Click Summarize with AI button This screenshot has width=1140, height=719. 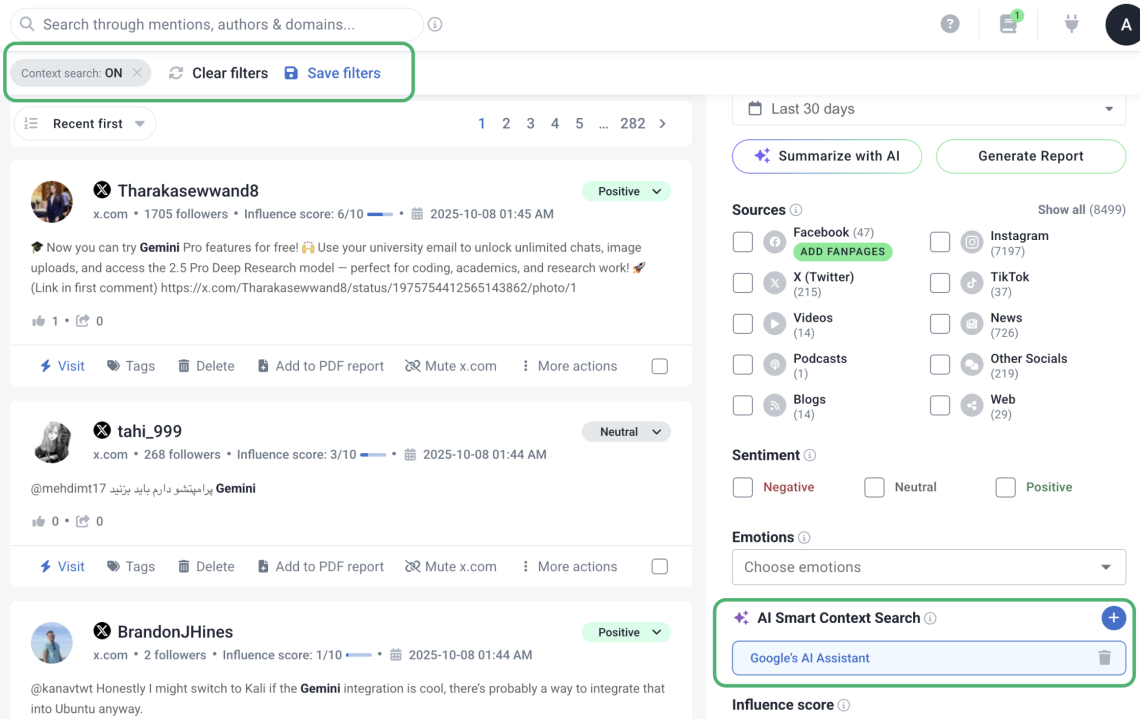click(827, 156)
